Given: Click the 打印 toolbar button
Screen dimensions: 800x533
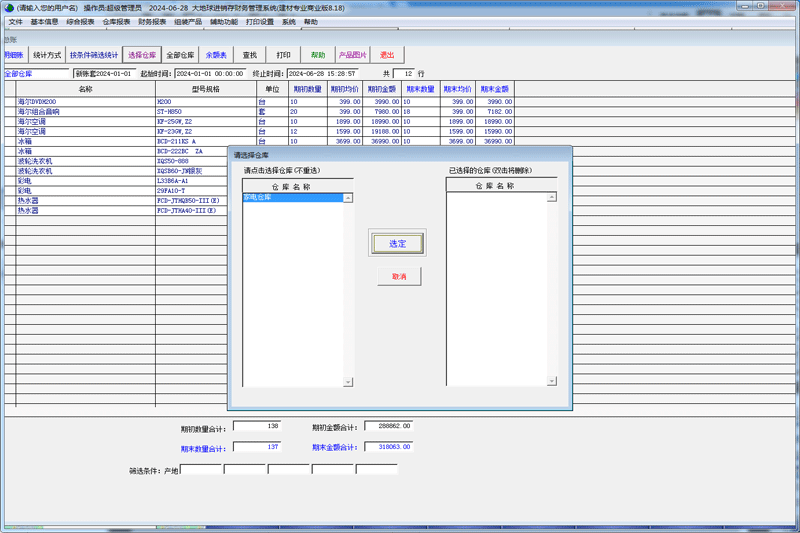Looking at the screenshot, I should (x=284, y=55).
